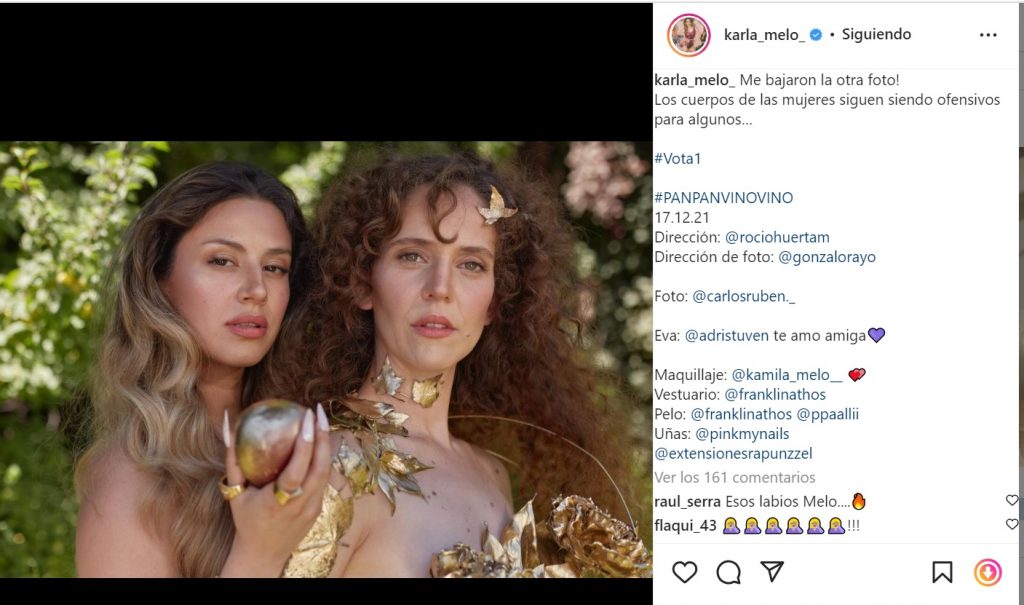Go to @carlosruben._ profile

(743, 296)
